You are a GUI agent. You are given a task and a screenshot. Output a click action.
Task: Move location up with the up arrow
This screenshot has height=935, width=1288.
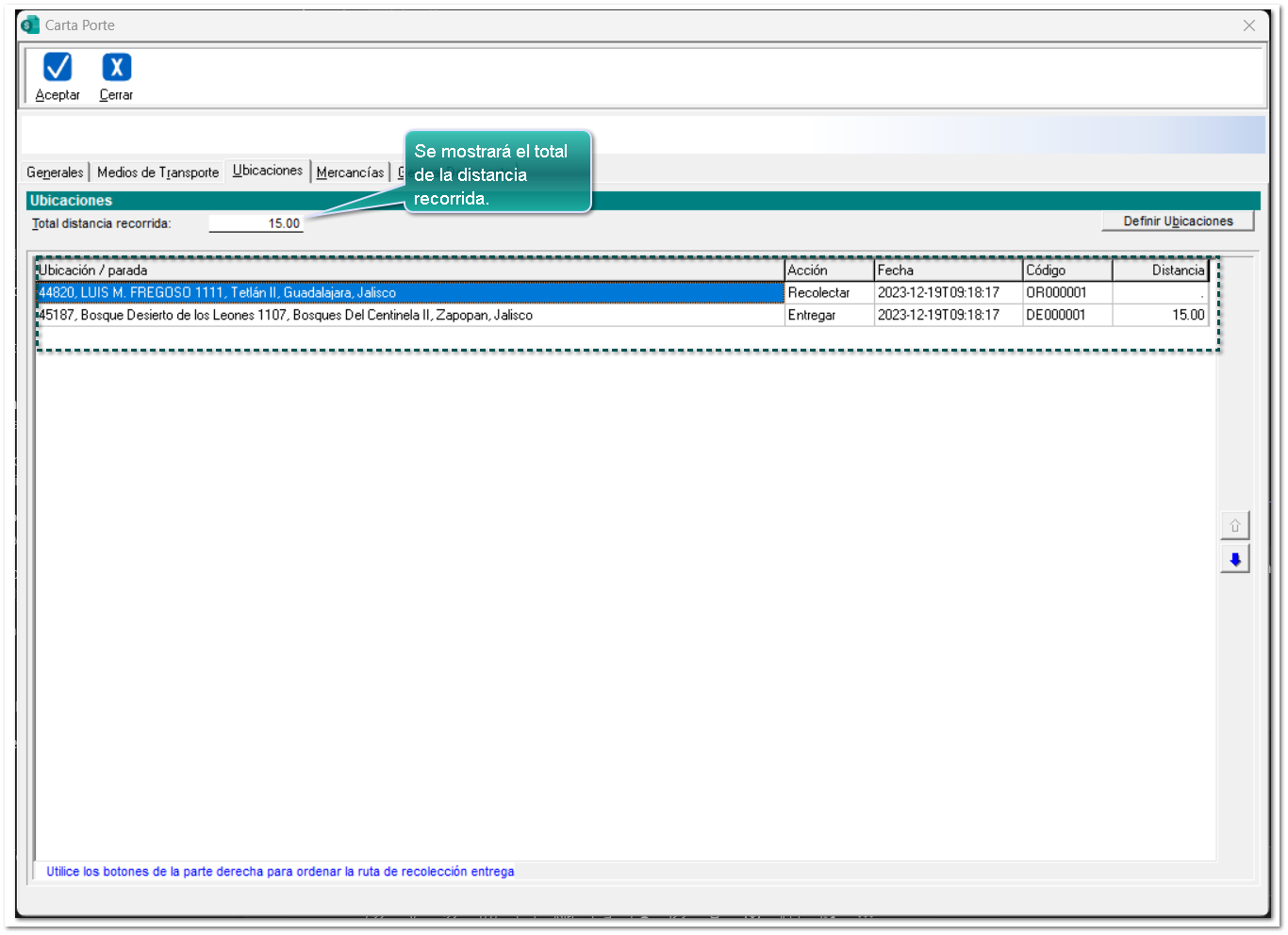point(1234,526)
